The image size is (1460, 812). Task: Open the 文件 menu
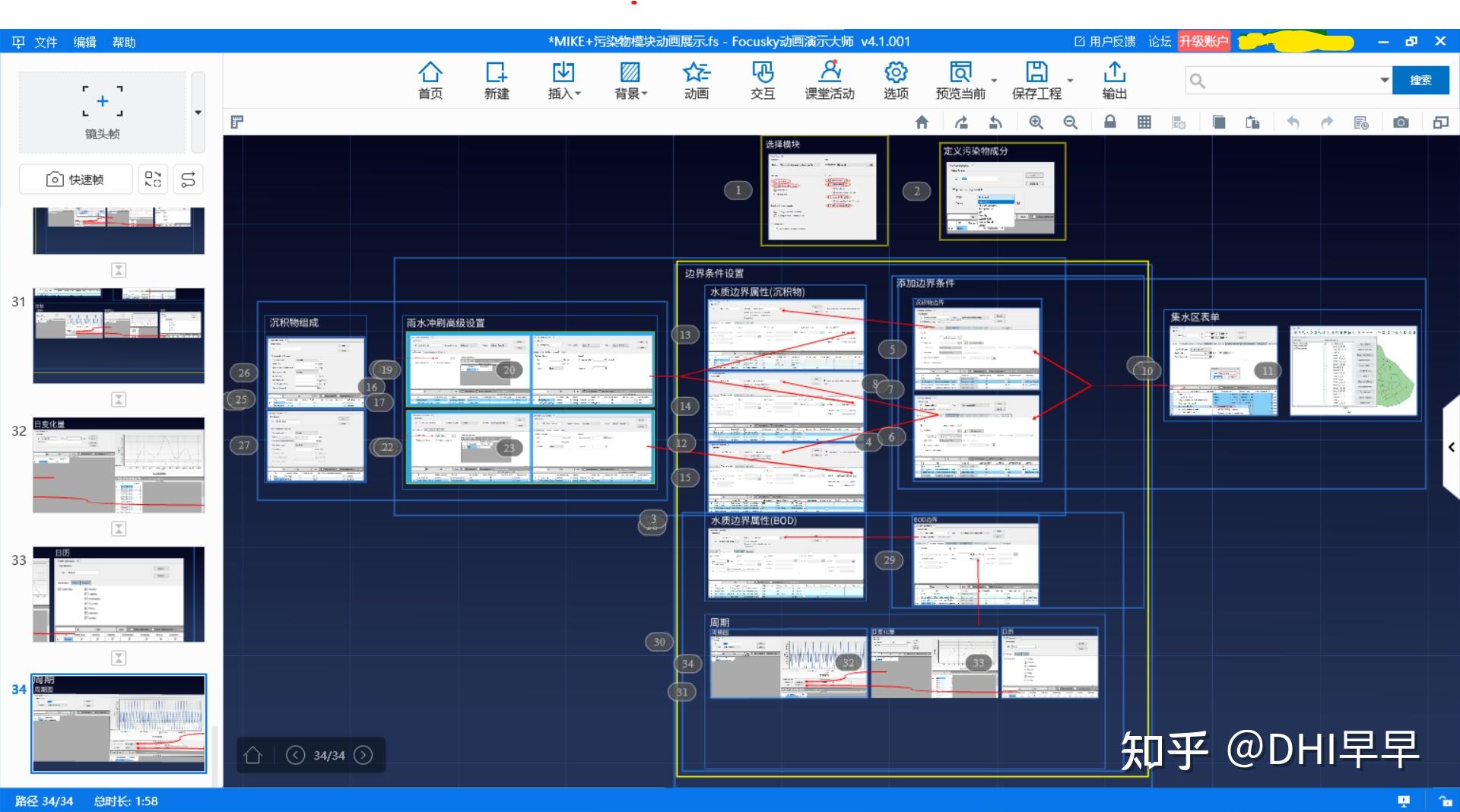(x=46, y=42)
